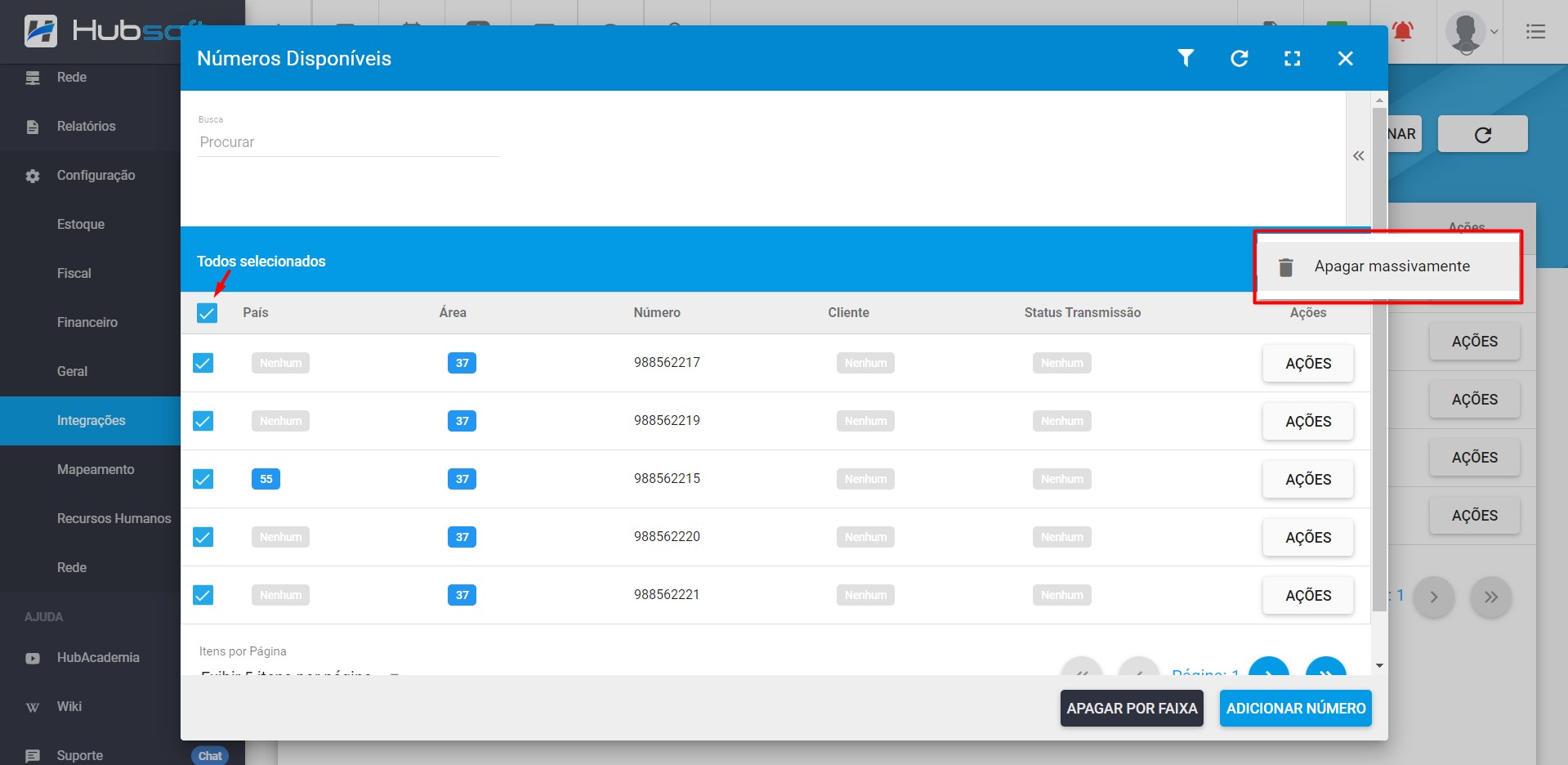Focus the Procurar search field
Viewport: 1568px width, 765px height.
pyautogui.click(x=348, y=142)
